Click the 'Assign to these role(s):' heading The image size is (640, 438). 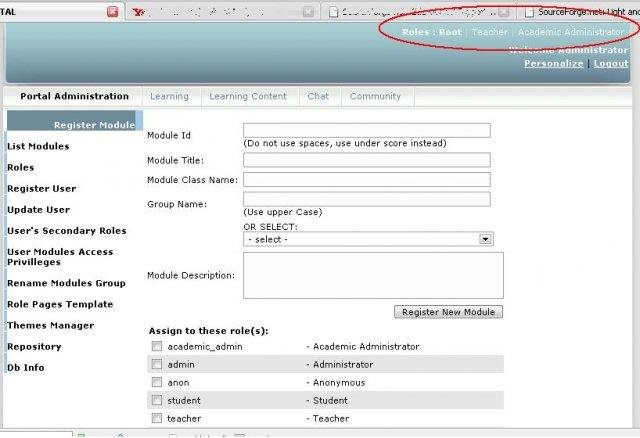click(x=209, y=331)
